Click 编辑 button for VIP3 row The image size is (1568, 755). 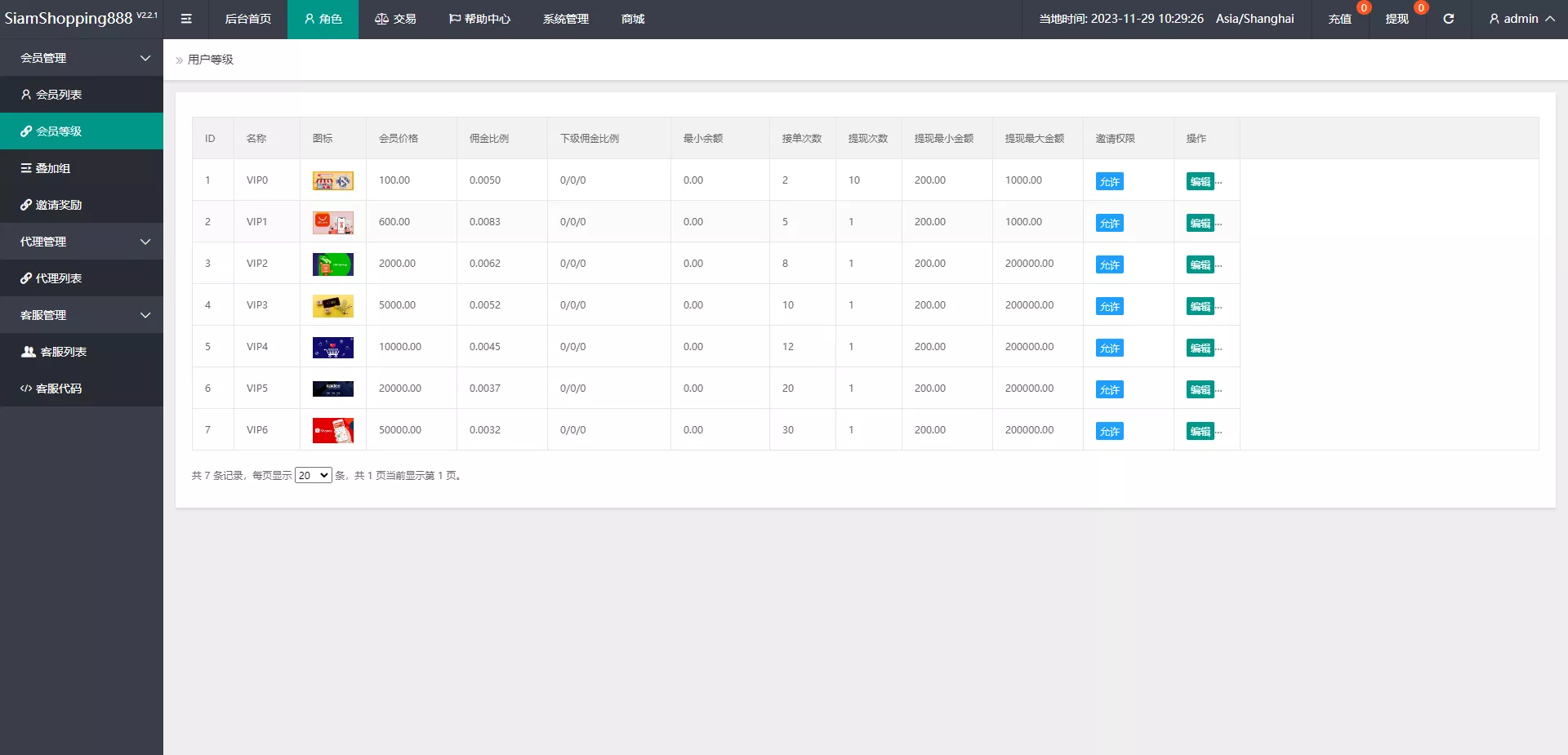pyautogui.click(x=1200, y=307)
